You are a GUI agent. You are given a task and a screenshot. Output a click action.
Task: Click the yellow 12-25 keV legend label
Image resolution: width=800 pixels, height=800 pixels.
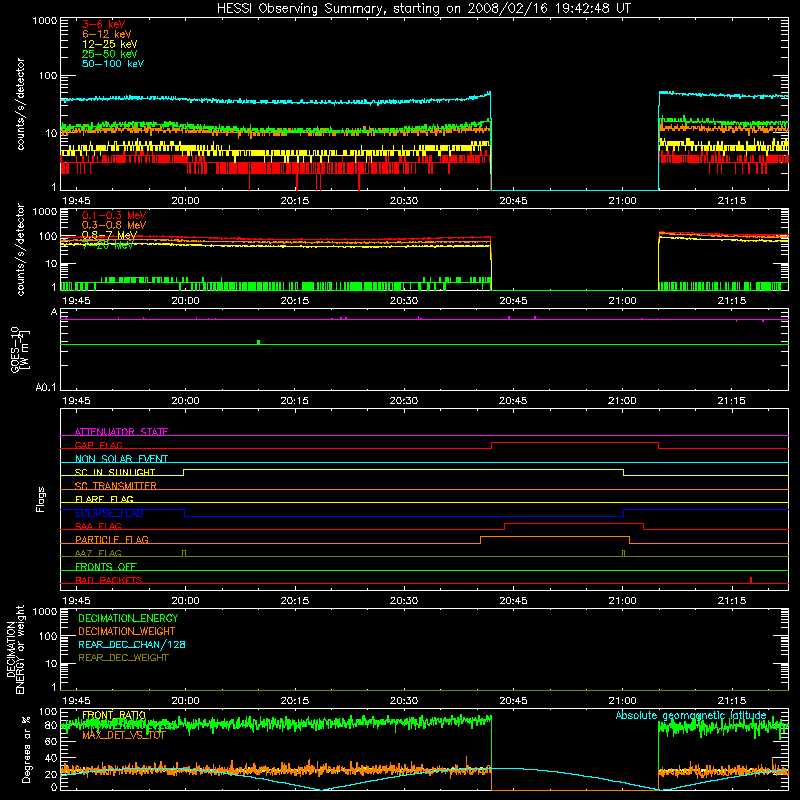pos(110,44)
